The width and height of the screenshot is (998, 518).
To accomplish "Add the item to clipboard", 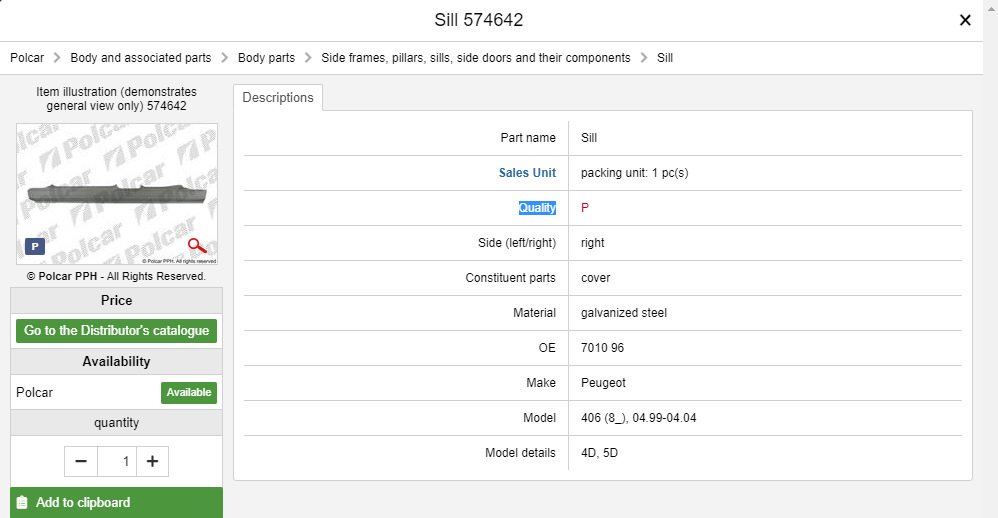I will (x=116, y=502).
